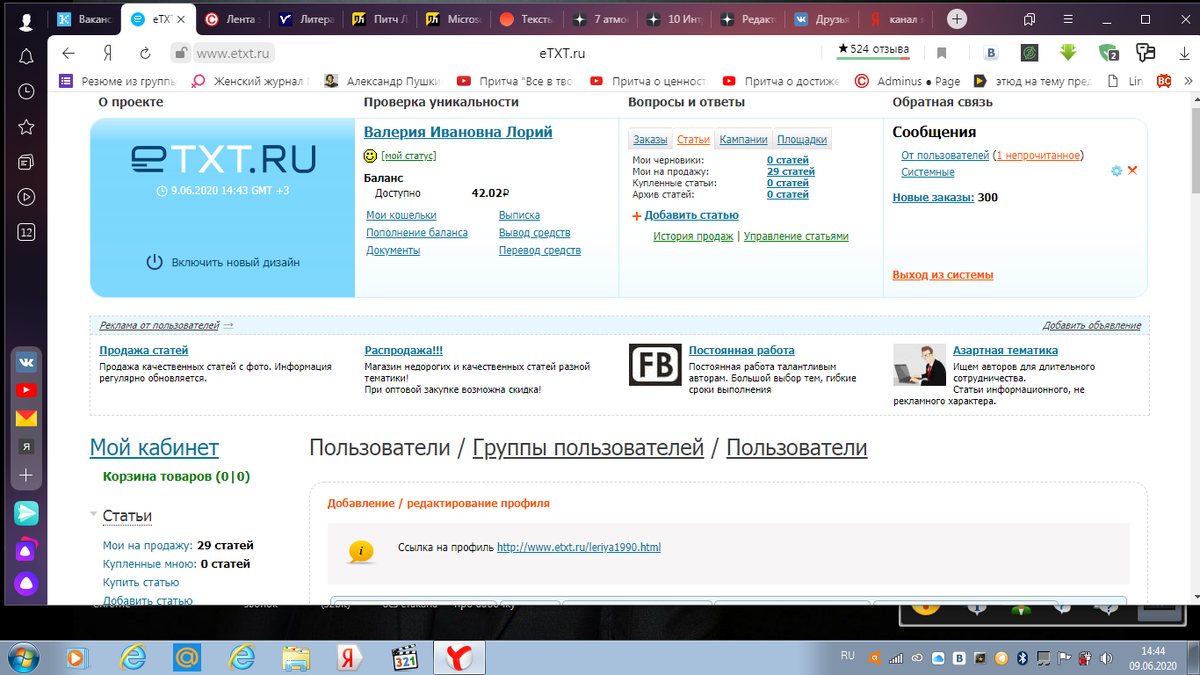Click the '524 отзыва' rating badge
The height and width of the screenshot is (675, 1200).
pyautogui.click(x=872, y=49)
